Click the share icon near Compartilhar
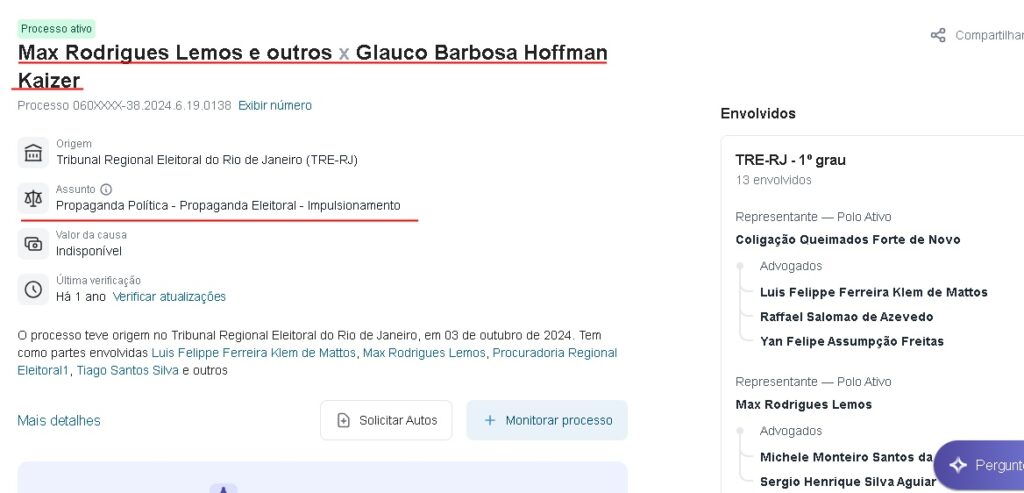Viewport: 1024px width, 493px height. point(938,35)
